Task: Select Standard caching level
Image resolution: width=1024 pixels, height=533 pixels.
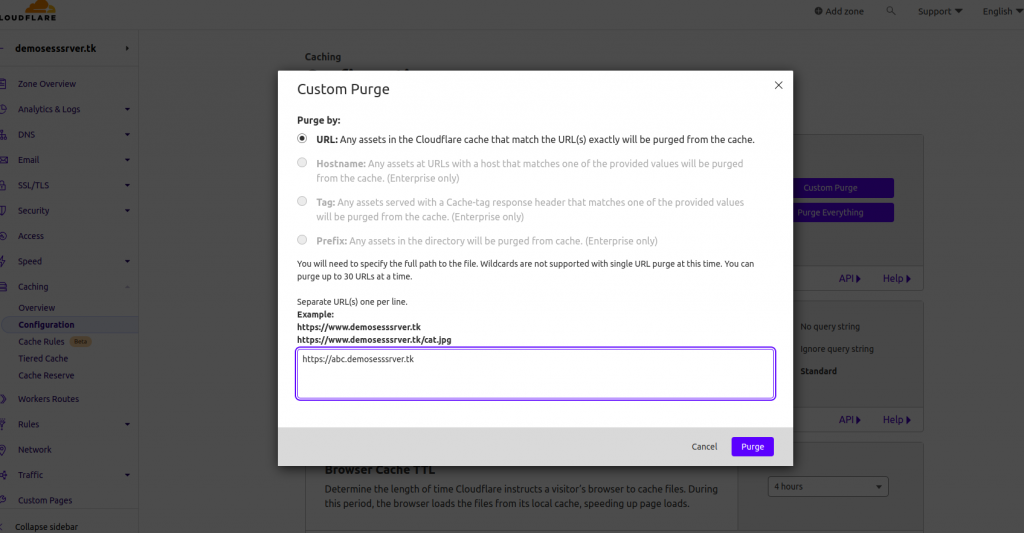Action: (x=818, y=371)
